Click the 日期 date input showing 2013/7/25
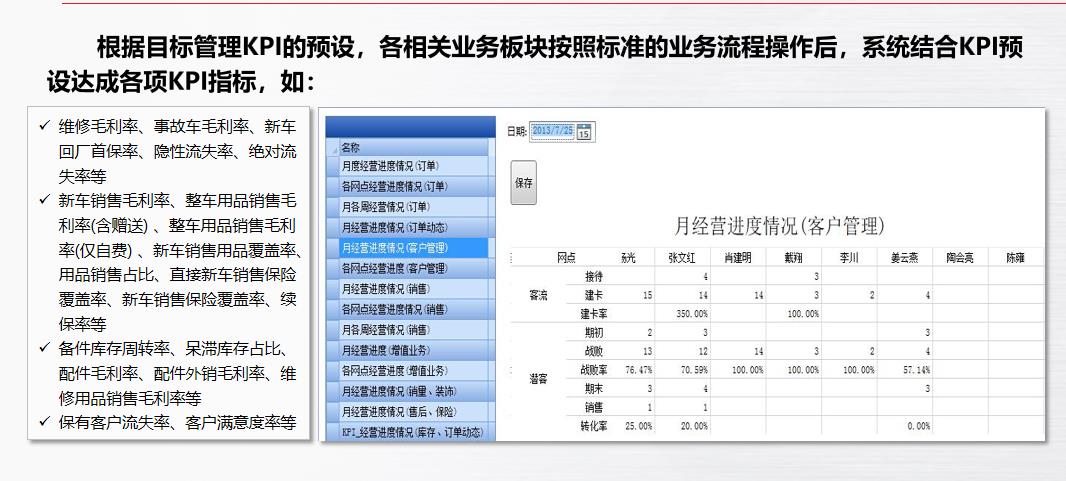Viewport: 1066px width, 481px height. (552, 131)
